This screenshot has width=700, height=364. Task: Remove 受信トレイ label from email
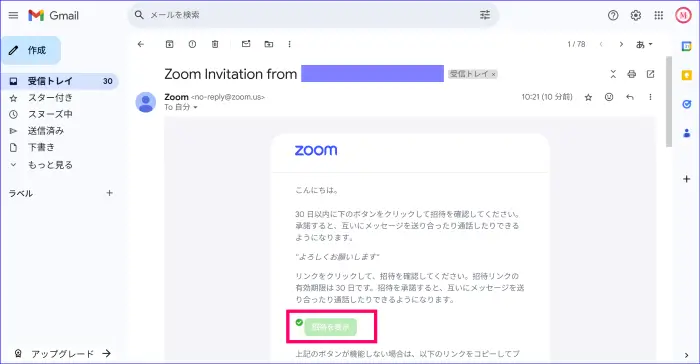pos(493,75)
